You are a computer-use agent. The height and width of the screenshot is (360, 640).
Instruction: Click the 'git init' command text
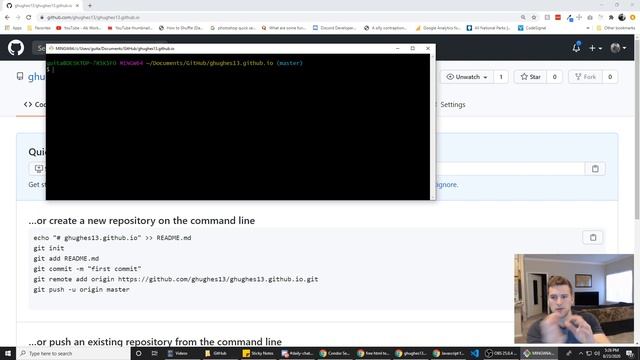tap(49, 248)
